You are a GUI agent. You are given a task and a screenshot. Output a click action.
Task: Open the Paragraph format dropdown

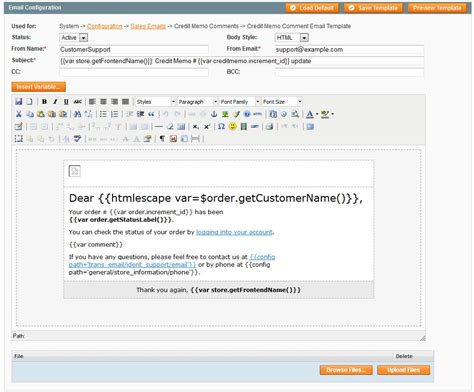197,102
